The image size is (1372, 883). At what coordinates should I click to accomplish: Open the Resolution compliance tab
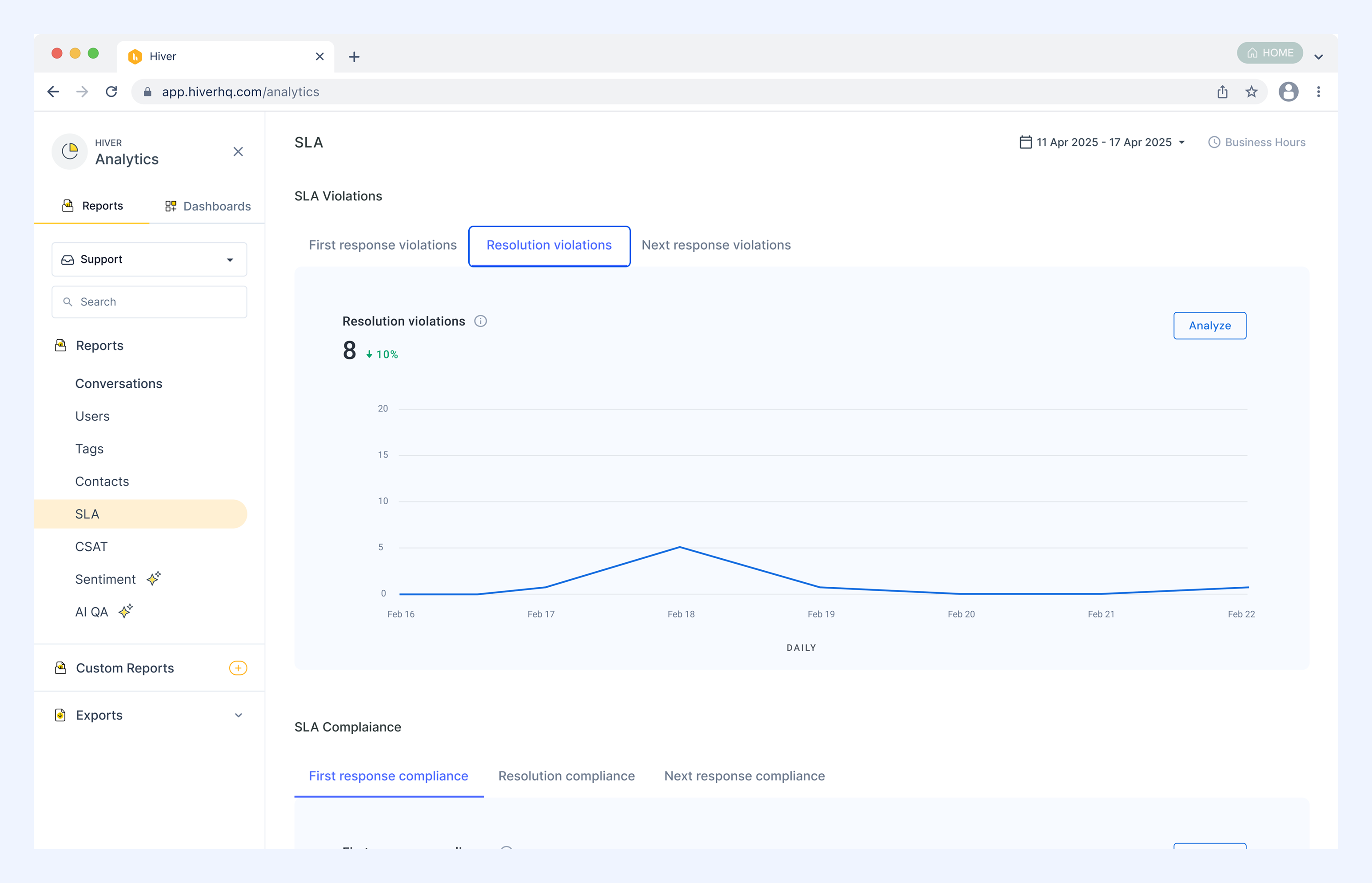point(566,776)
